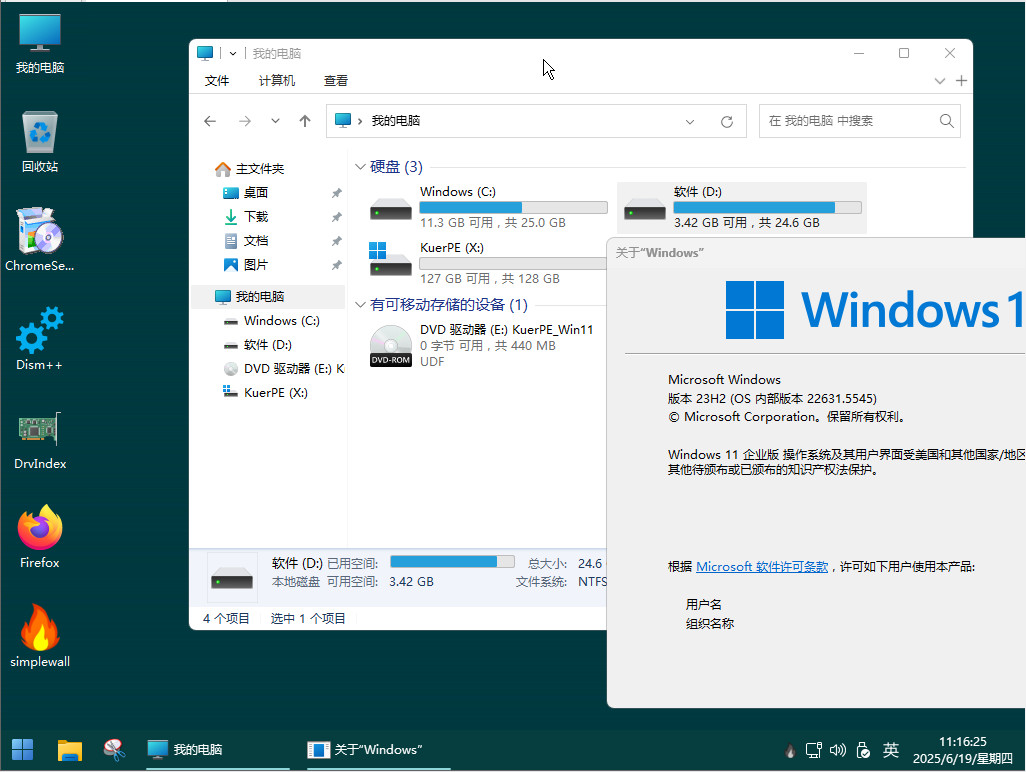
Task: Click the flame tray icon
Action: pos(790,750)
